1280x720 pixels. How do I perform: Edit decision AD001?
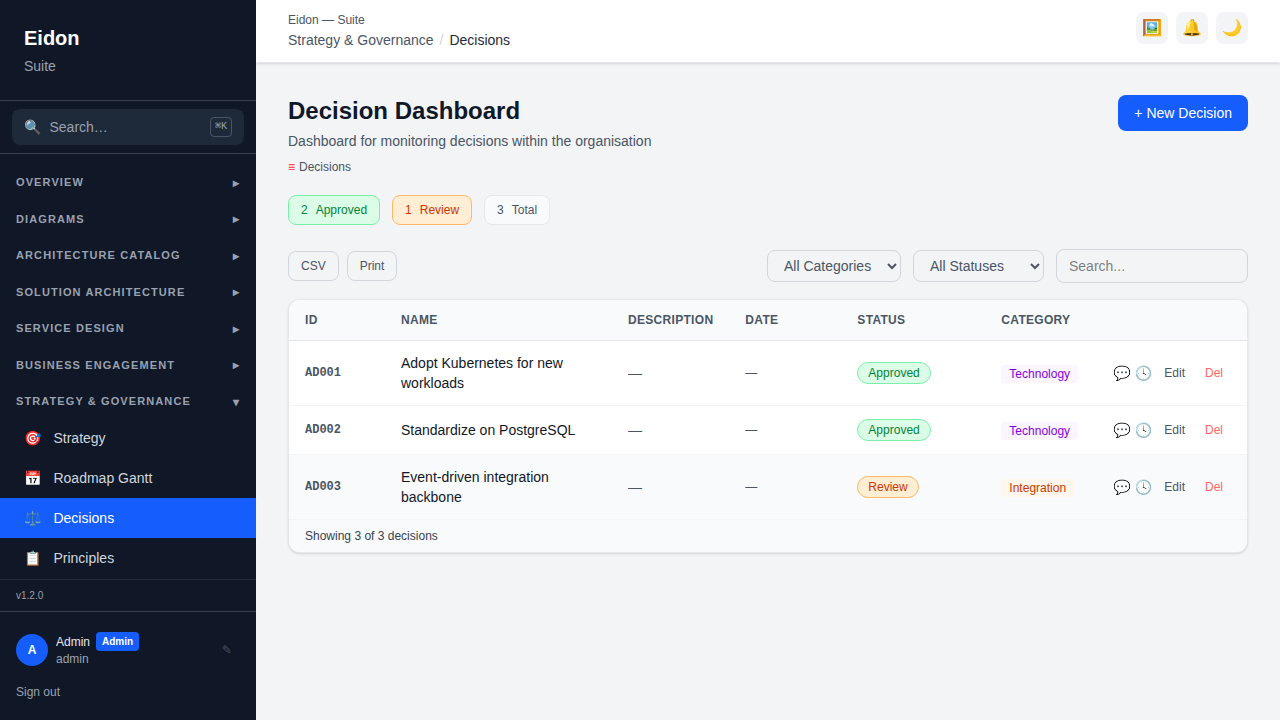[x=1174, y=373]
